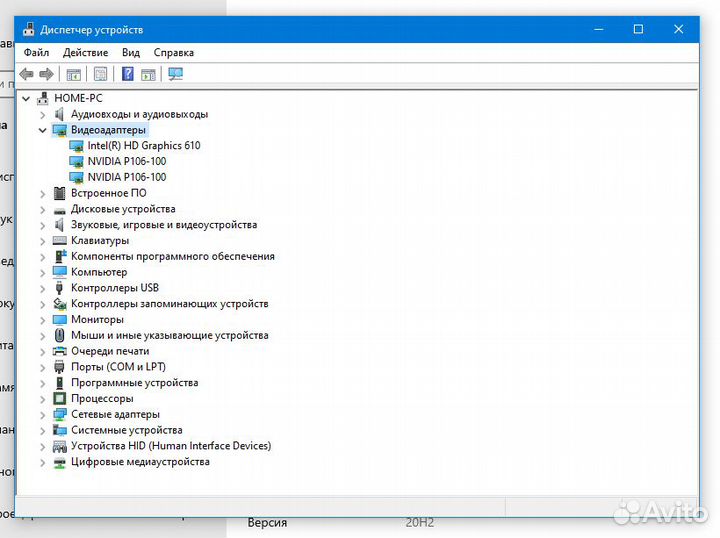Select Устройства HID (Human Interface Devices) label
The image size is (720, 538).
(171, 446)
